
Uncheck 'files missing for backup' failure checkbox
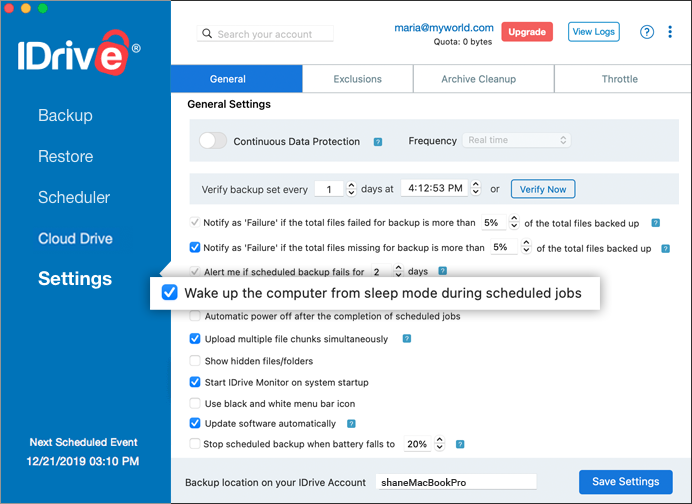[x=195, y=247]
